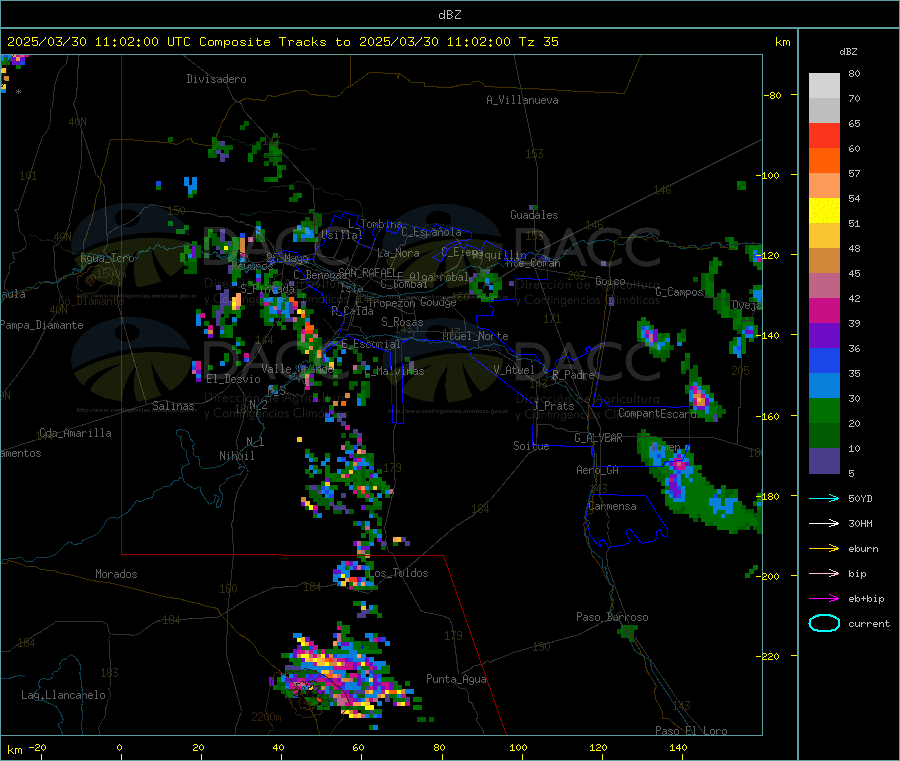Click the Punta_Agua map label
Screen dimensions: 900x761
click(456, 679)
